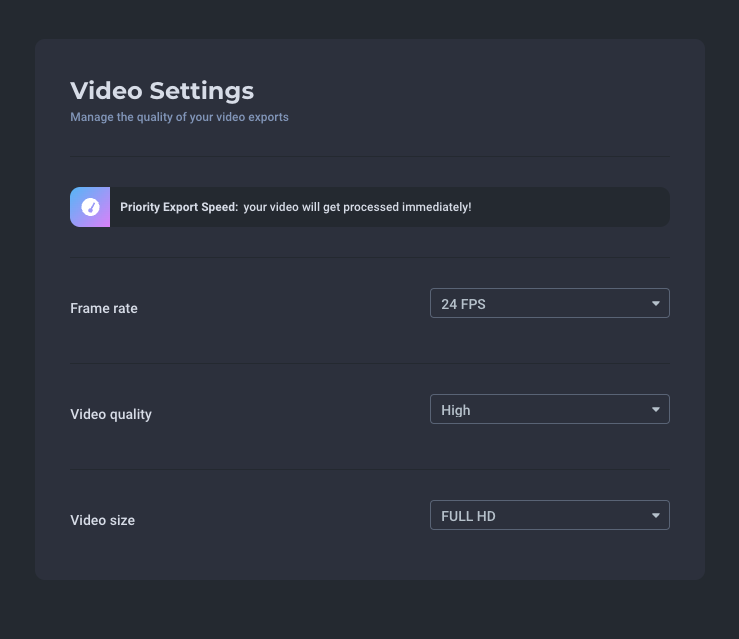Open the Video size dropdown
Image resolution: width=739 pixels, height=639 pixels.
point(550,515)
